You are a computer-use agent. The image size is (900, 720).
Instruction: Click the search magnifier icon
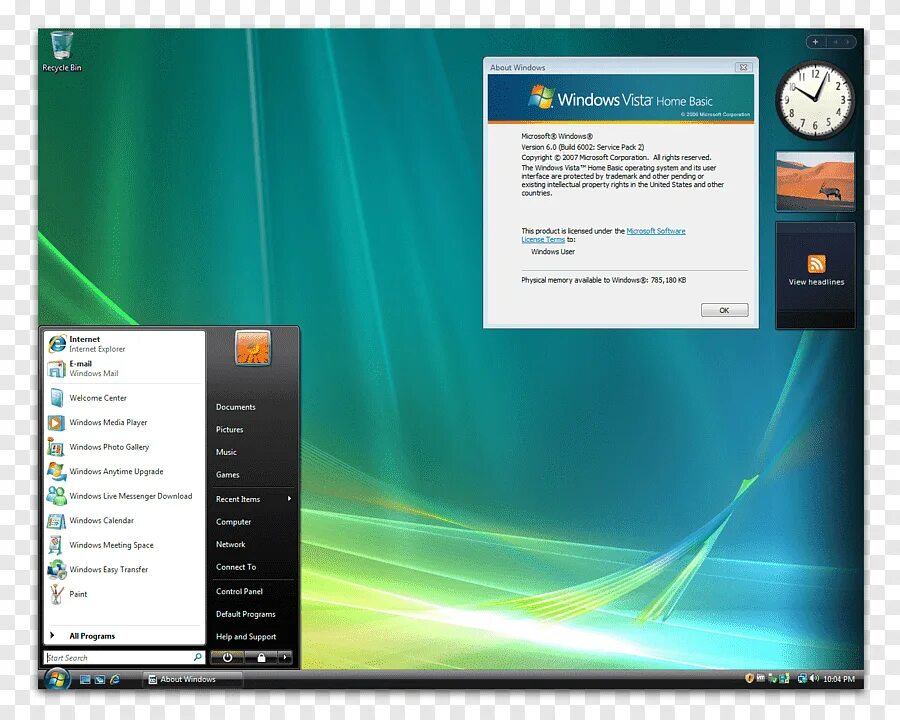pos(197,657)
